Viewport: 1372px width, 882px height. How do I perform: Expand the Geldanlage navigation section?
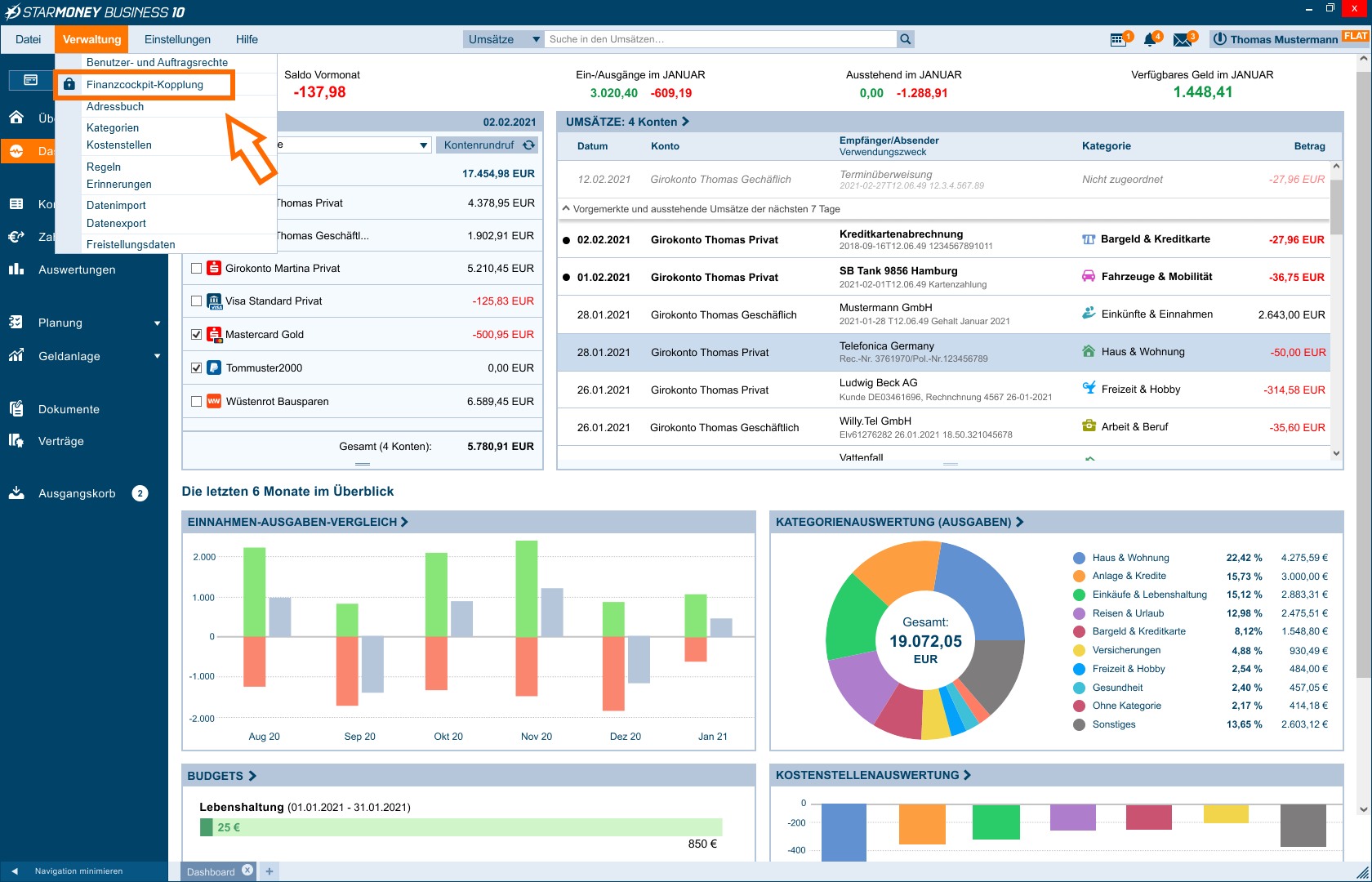click(x=157, y=356)
